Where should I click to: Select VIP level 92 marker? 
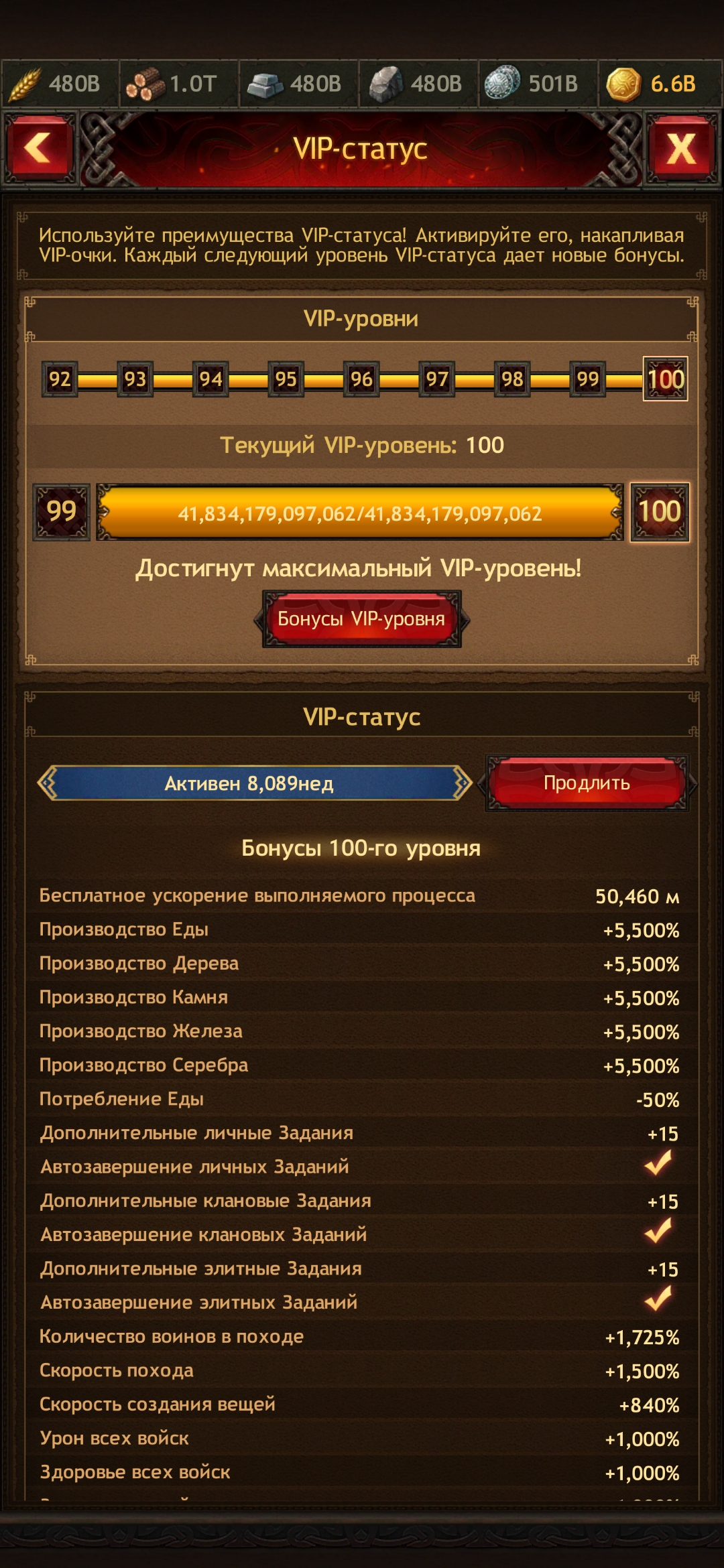(60, 379)
